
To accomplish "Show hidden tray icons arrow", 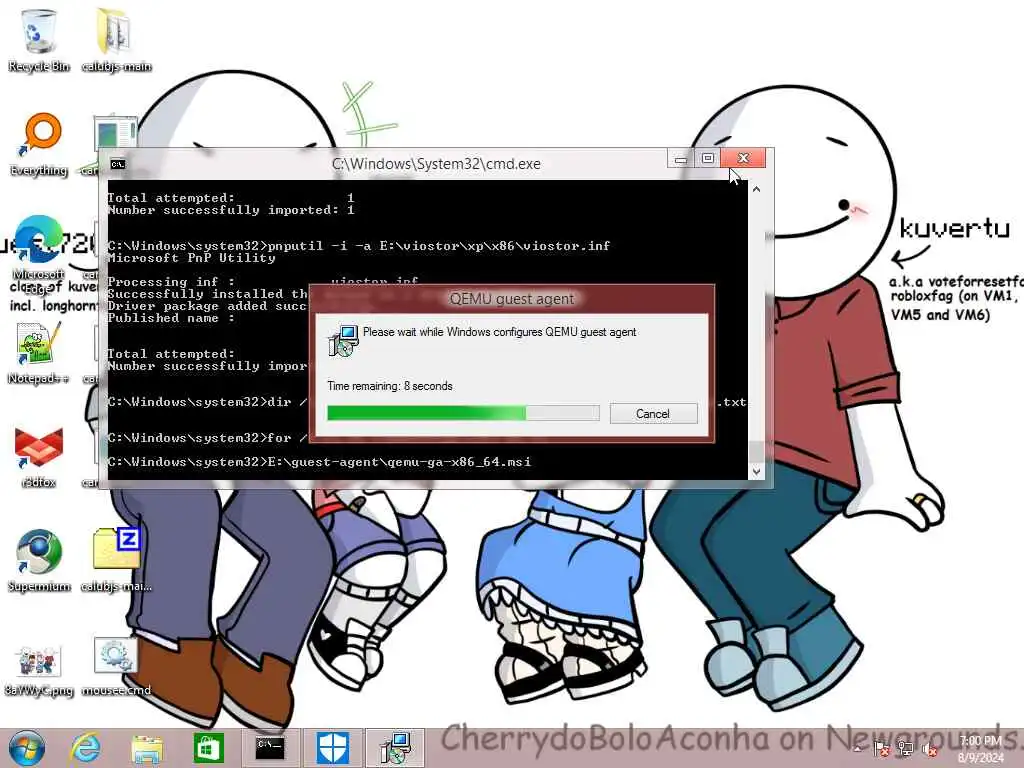I will click(857, 749).
